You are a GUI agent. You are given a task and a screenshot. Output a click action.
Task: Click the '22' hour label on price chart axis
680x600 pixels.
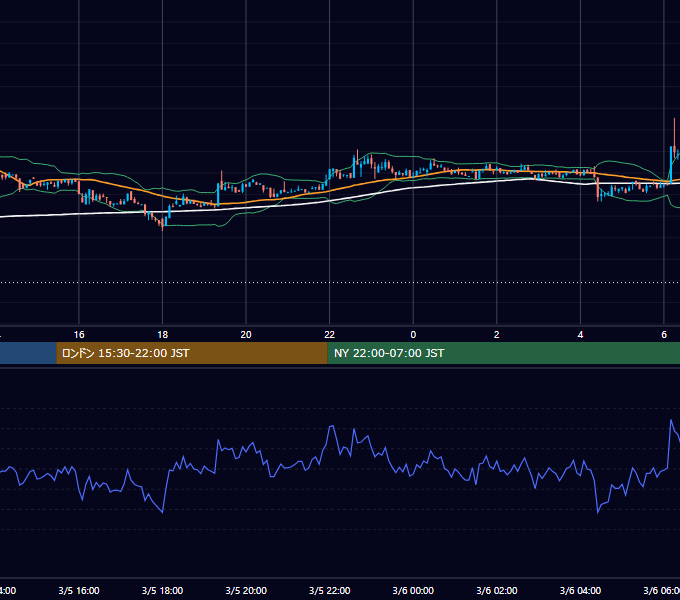click(330, 334)
